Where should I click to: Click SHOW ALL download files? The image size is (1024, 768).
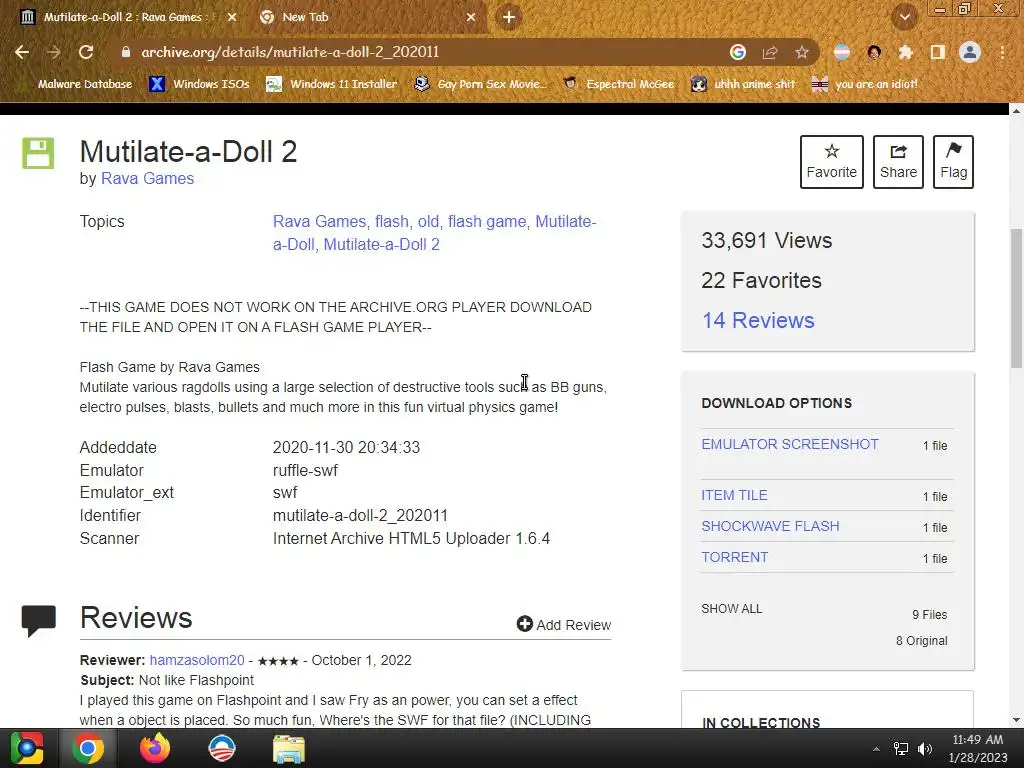click(x=731, y=609)
